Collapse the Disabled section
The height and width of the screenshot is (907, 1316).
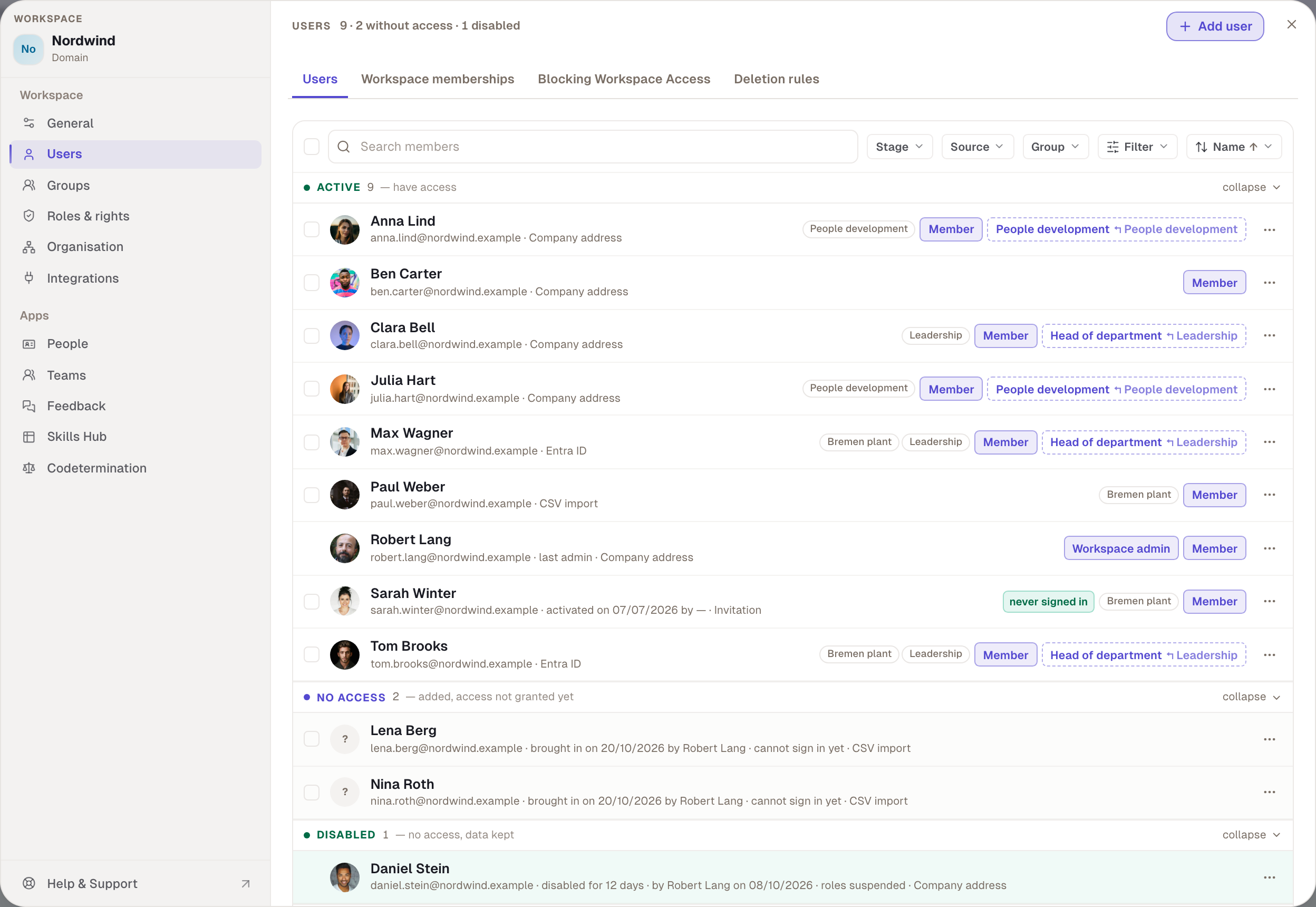tap(1251, 835)
